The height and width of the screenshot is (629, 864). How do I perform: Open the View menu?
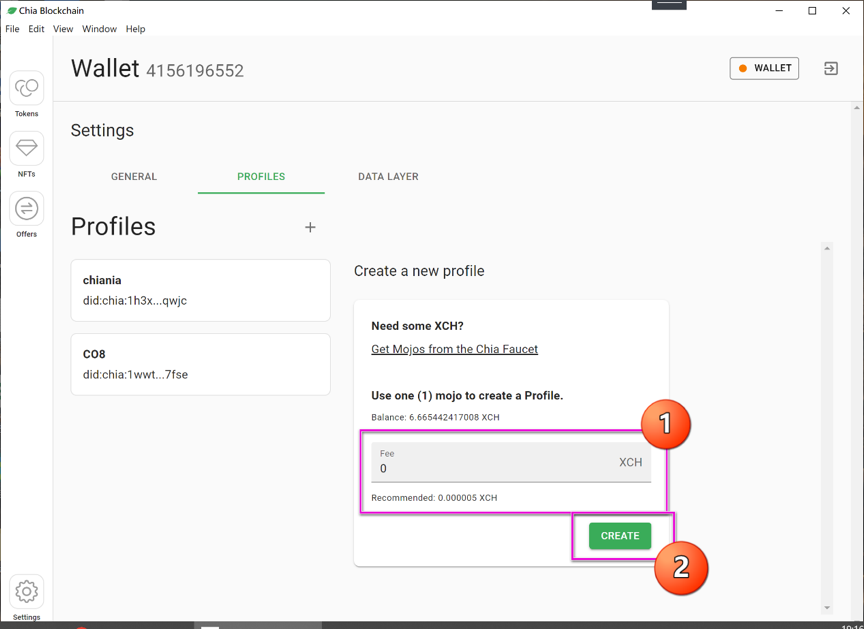point(63,29)
